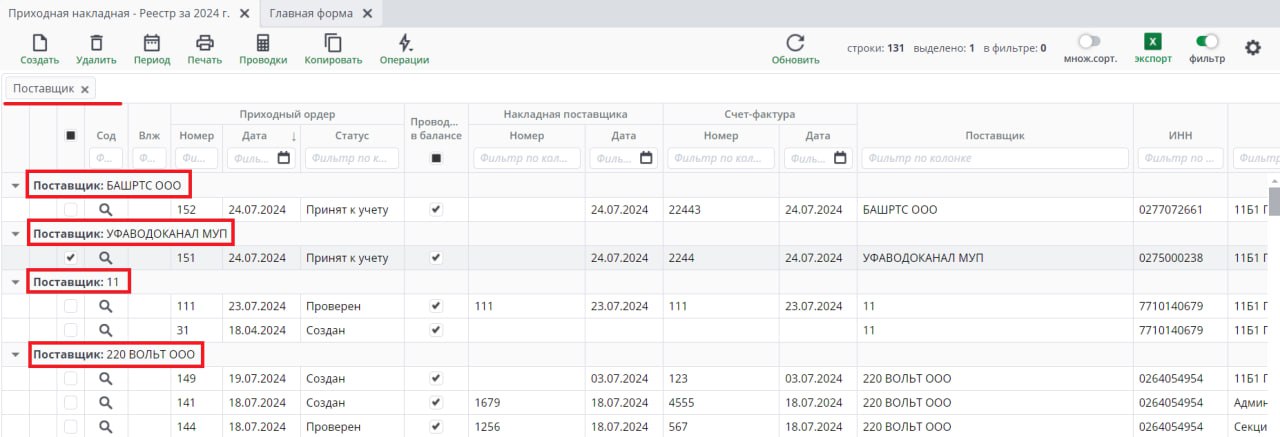The height and width of the screenshot is (437, 1280).
Task: Open the settings gear icon
Action: coord(1252,47)
